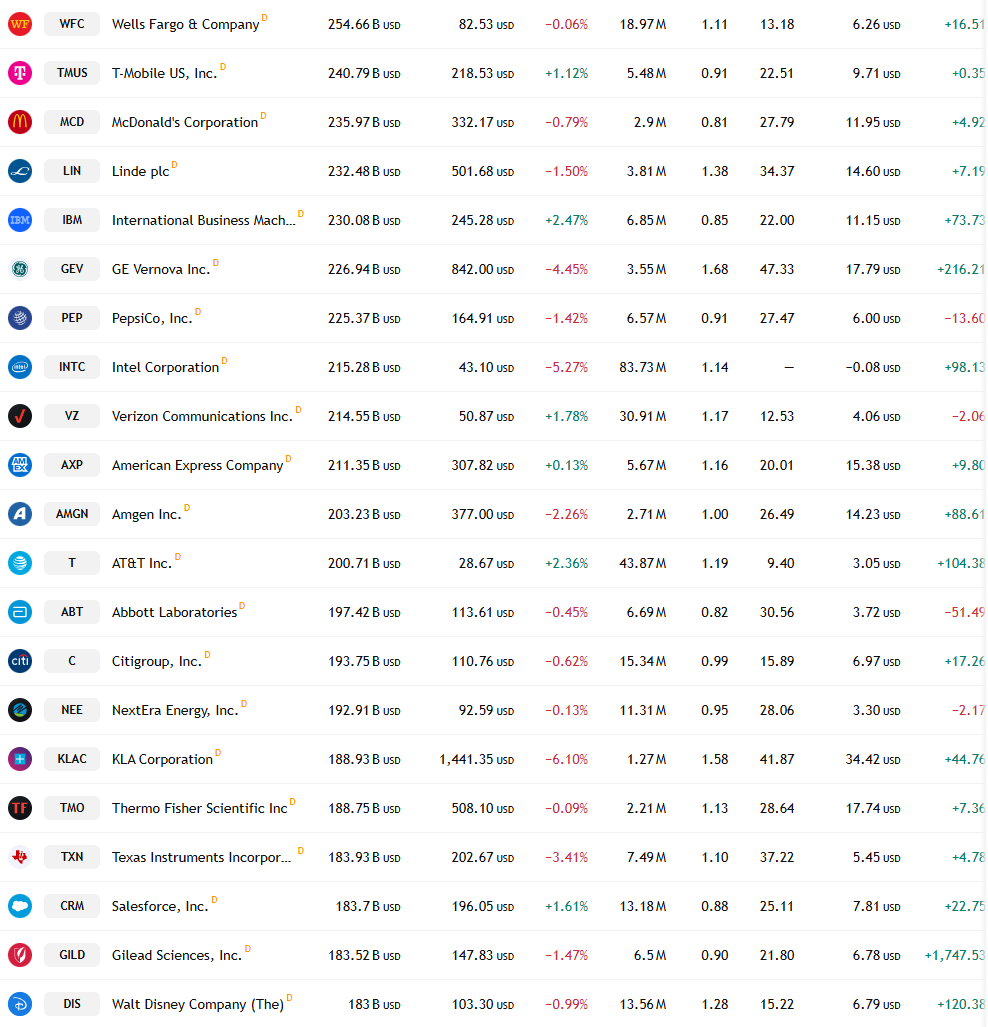Open T-Mobile US, Inc. link
Screen dimensions: 988x1027
coord(164,73)
